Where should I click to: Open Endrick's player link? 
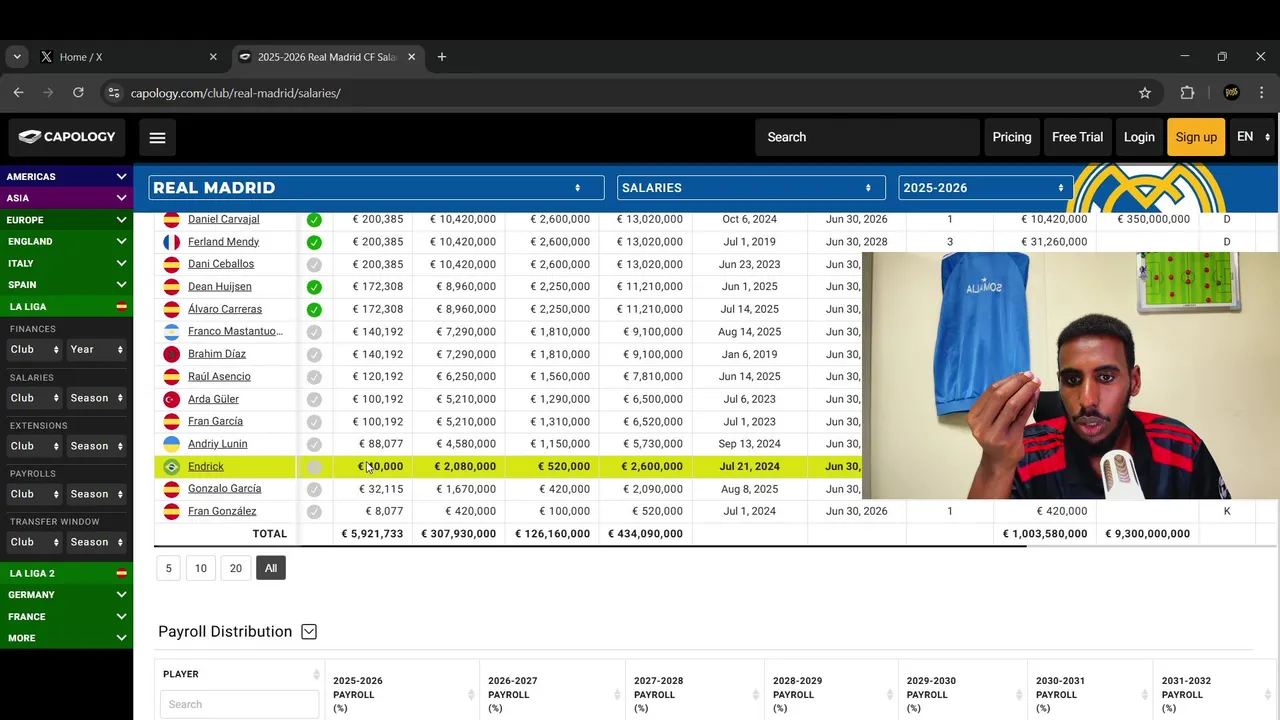(206, 467)
